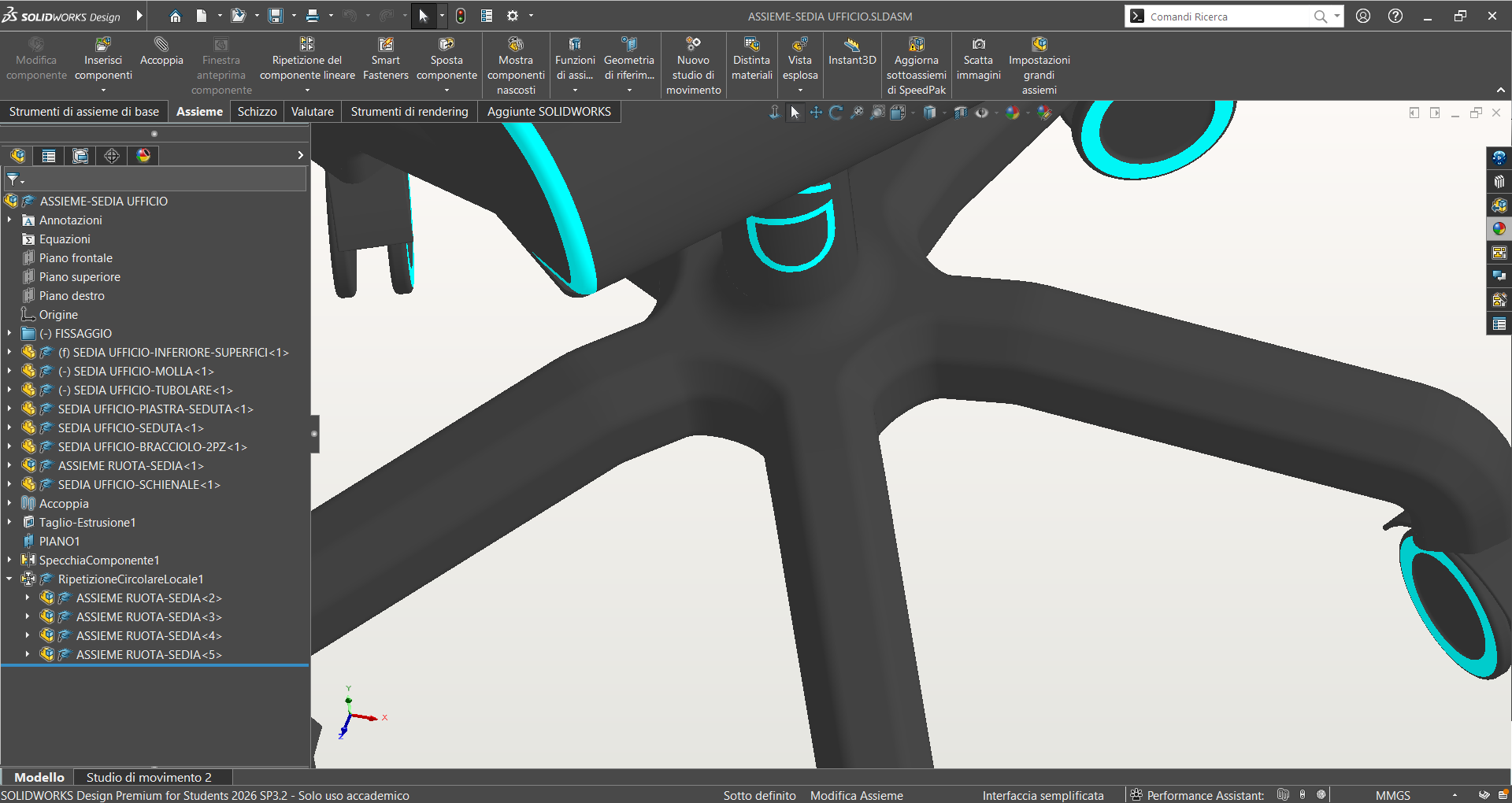The width and height of the screenshot is (1512, 803).
Task: Open the DisplayManager color wheel tab
Action: [143, 156]
